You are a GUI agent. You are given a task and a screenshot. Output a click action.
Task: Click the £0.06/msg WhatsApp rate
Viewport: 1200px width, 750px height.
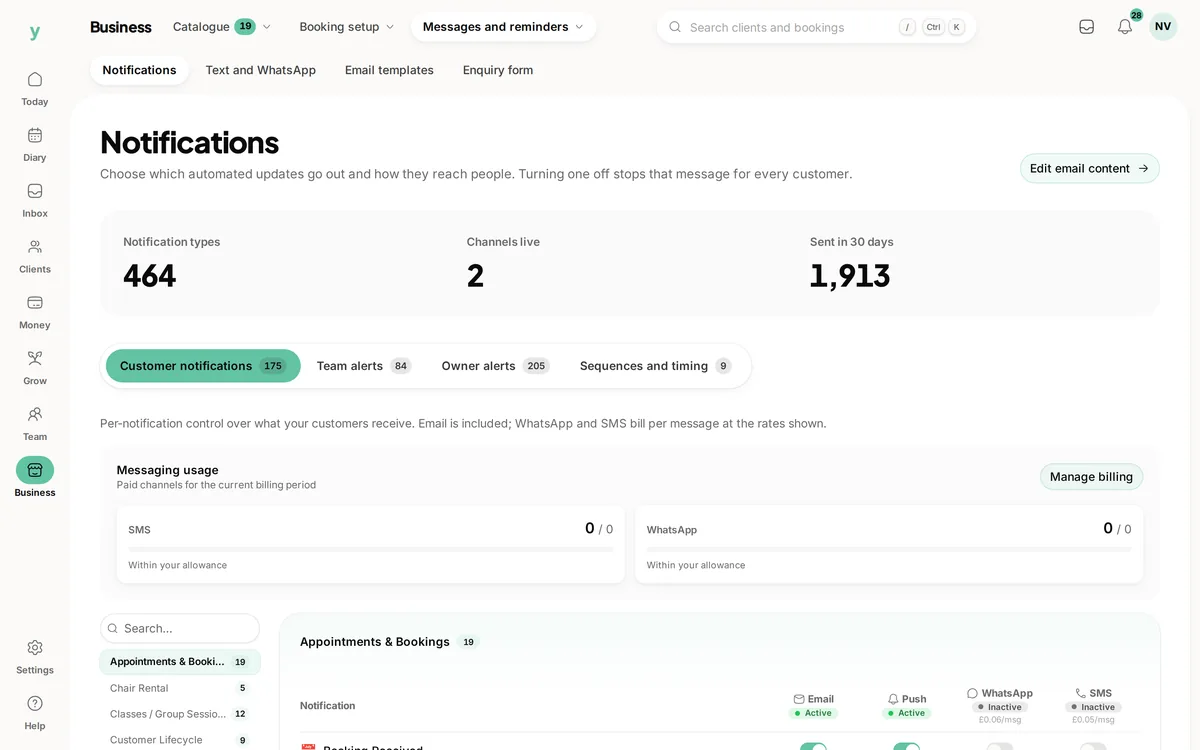1000,720
